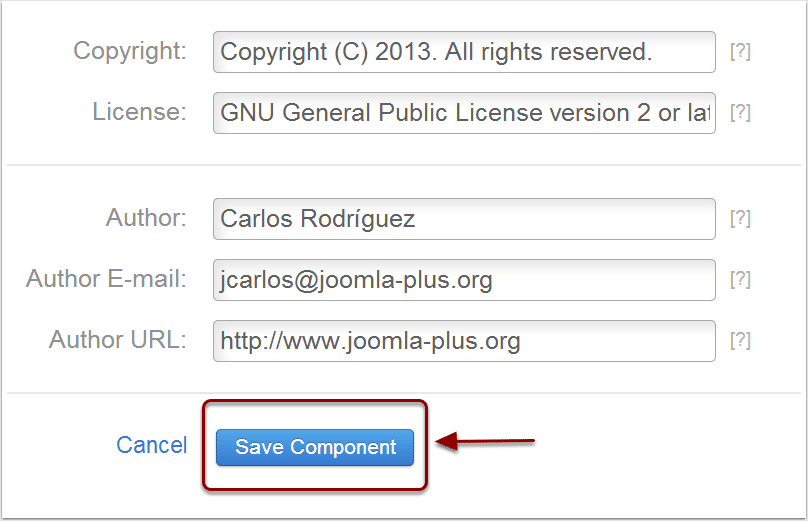Click the 'Copyright:' field label
Image resolution: width=808 pixels, height=521 pixels.
click(x=130, y=52)
